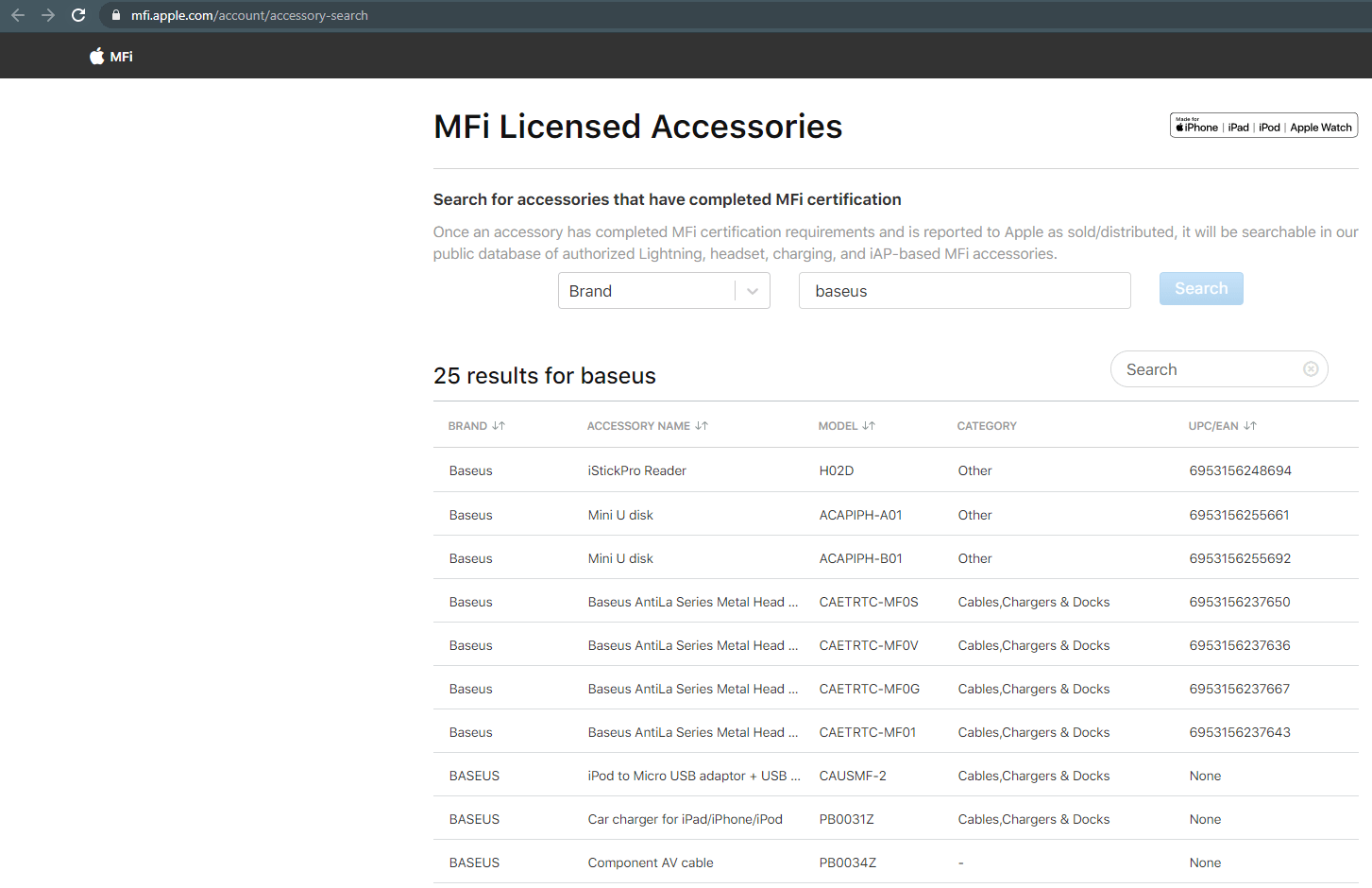Image resolution: width=1372 pixels, height=888 pixels.
Task: Click Component AV cable accessory name
Action: coord(651,862)
